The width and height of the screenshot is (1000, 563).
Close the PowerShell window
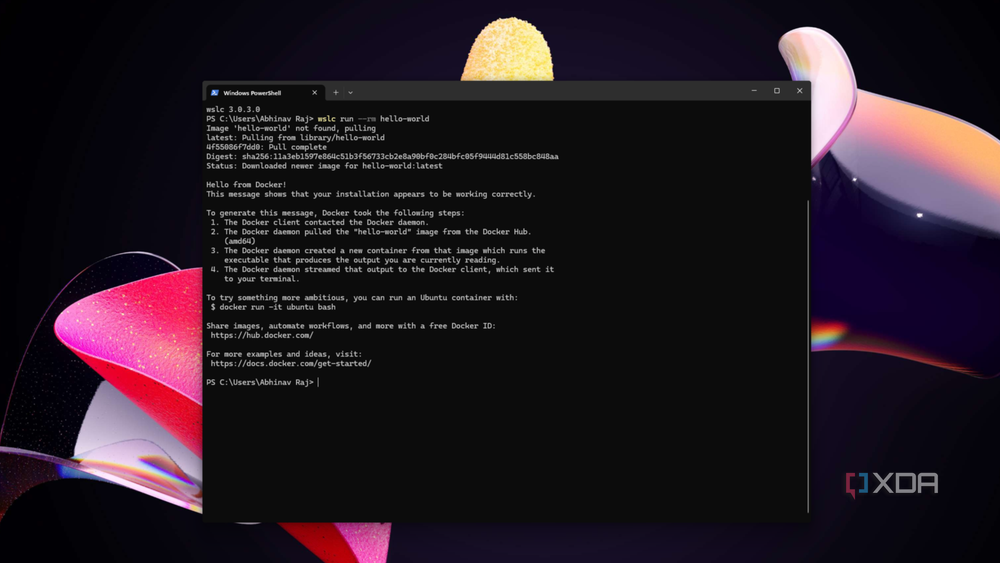(x=799, y=91)
